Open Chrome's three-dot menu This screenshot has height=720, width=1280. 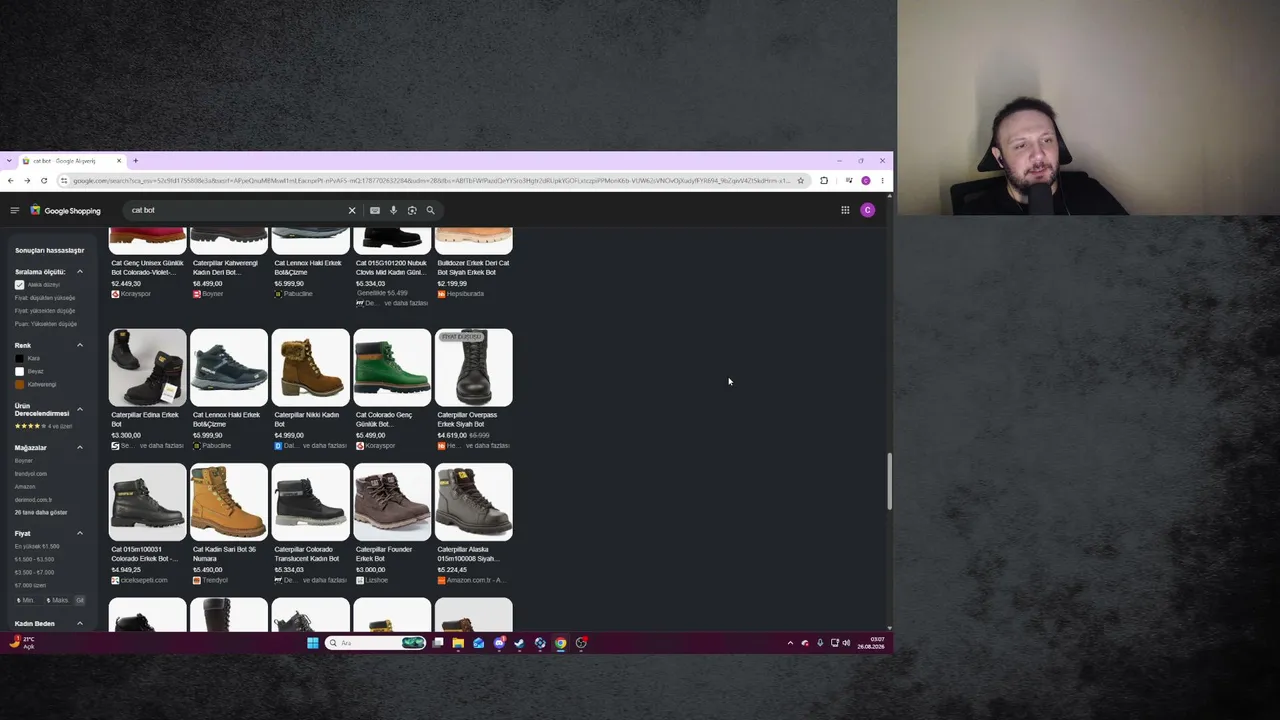(882, 181)
